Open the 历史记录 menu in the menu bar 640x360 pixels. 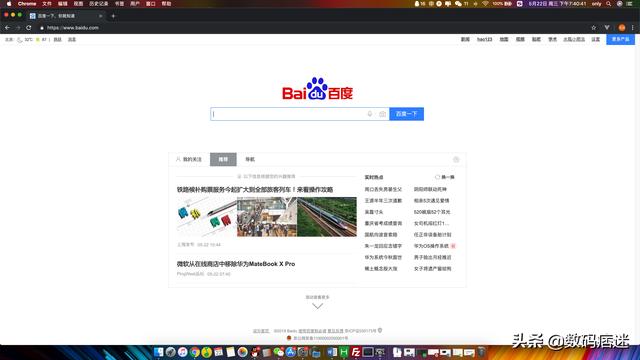point(99,4)
